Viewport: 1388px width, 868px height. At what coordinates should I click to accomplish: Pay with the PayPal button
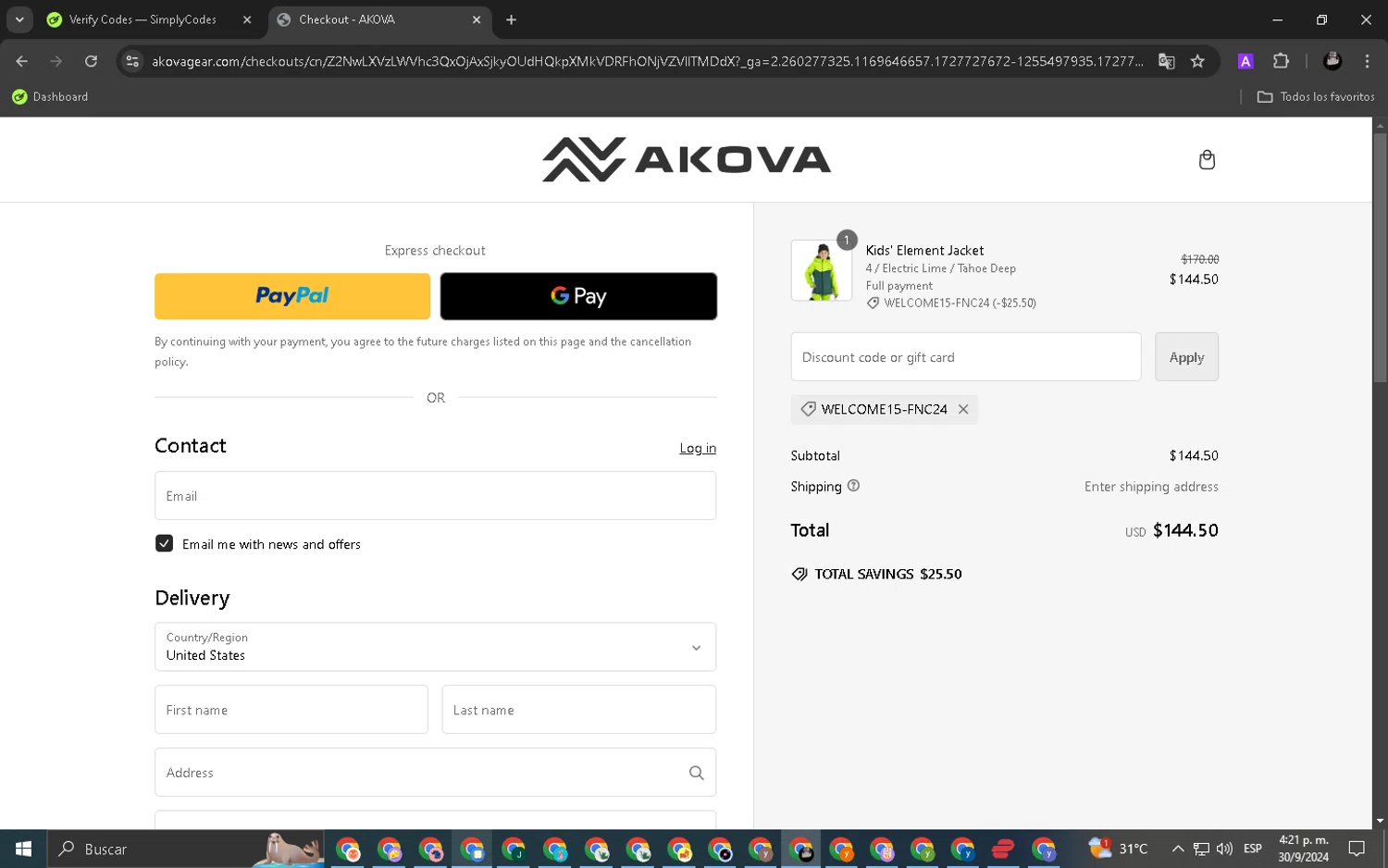(292, 296)
